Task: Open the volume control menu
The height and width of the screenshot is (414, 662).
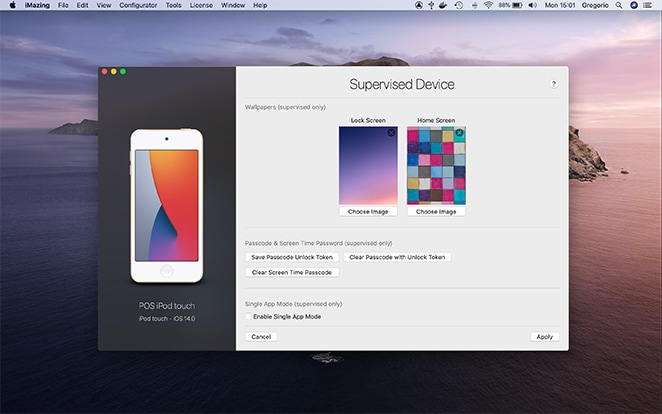Action: tap(532, 5)
